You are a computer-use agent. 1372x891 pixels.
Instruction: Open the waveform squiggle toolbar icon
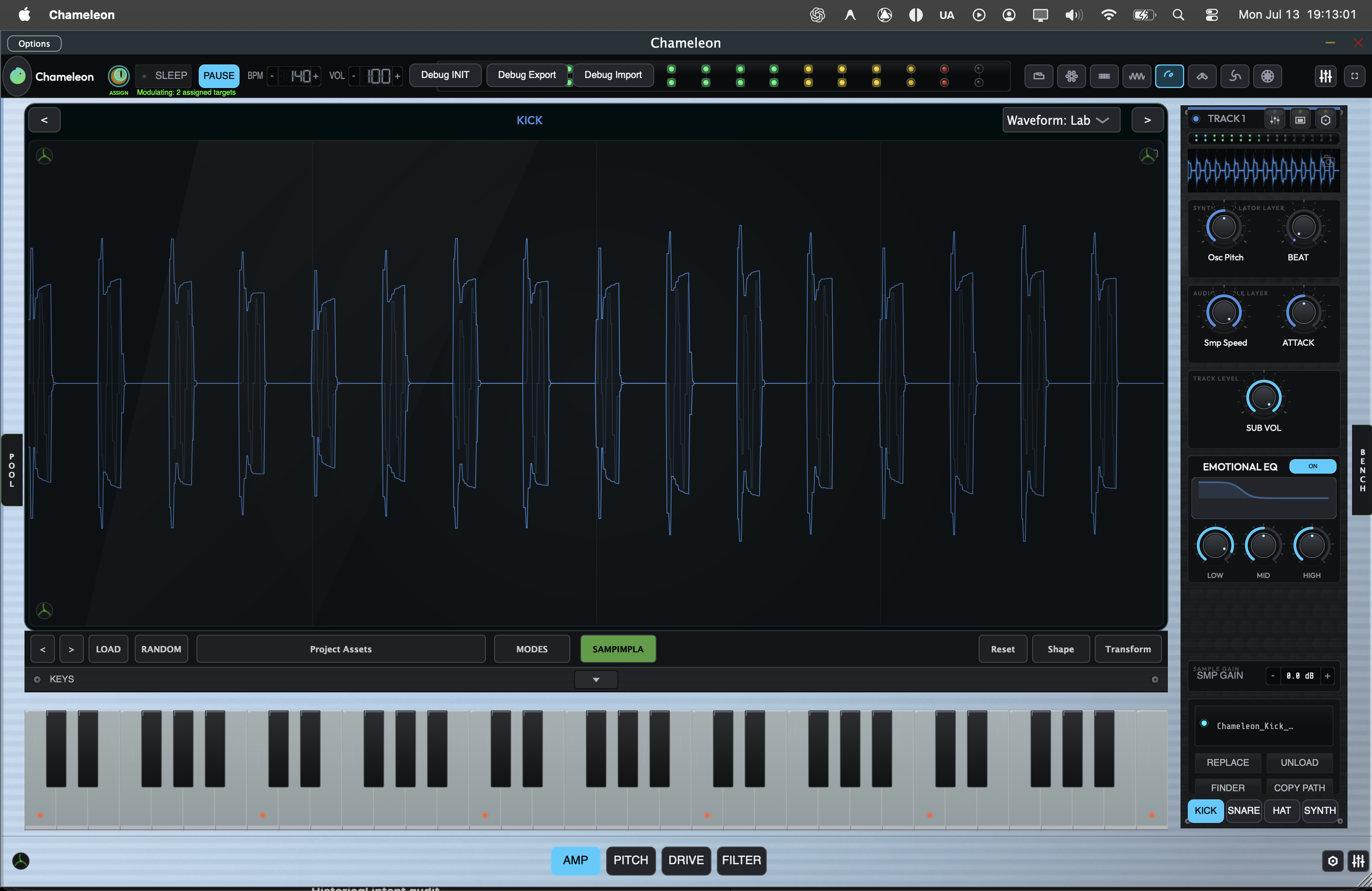coord(1137,76)
